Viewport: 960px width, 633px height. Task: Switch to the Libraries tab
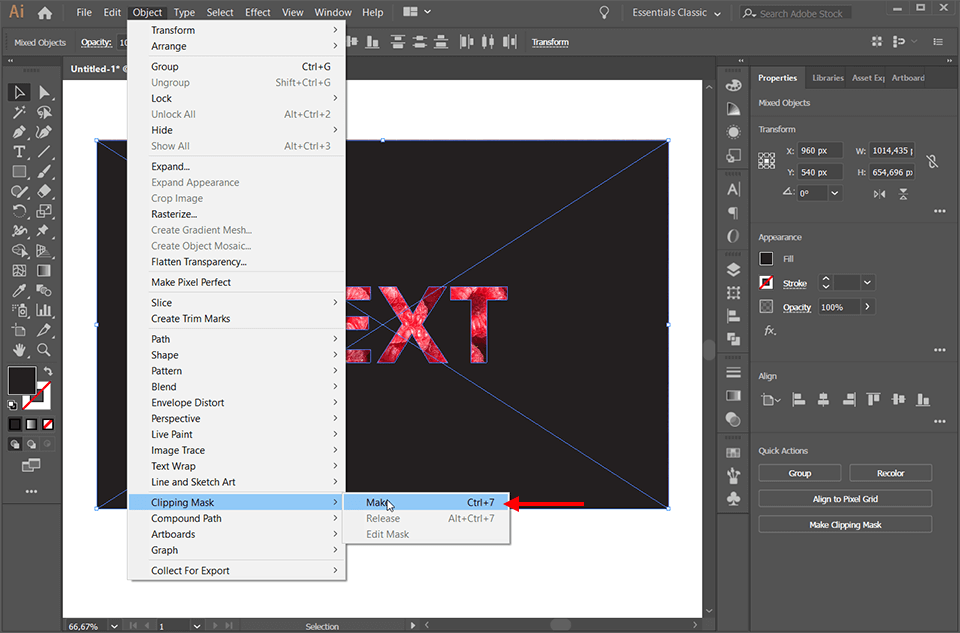click(829, 77)
